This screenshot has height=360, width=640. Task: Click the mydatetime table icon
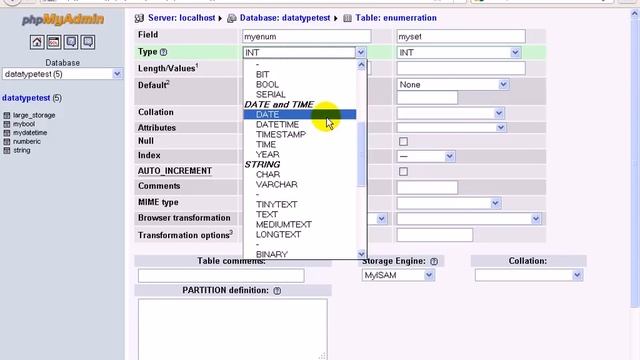(x=7, y=133)
